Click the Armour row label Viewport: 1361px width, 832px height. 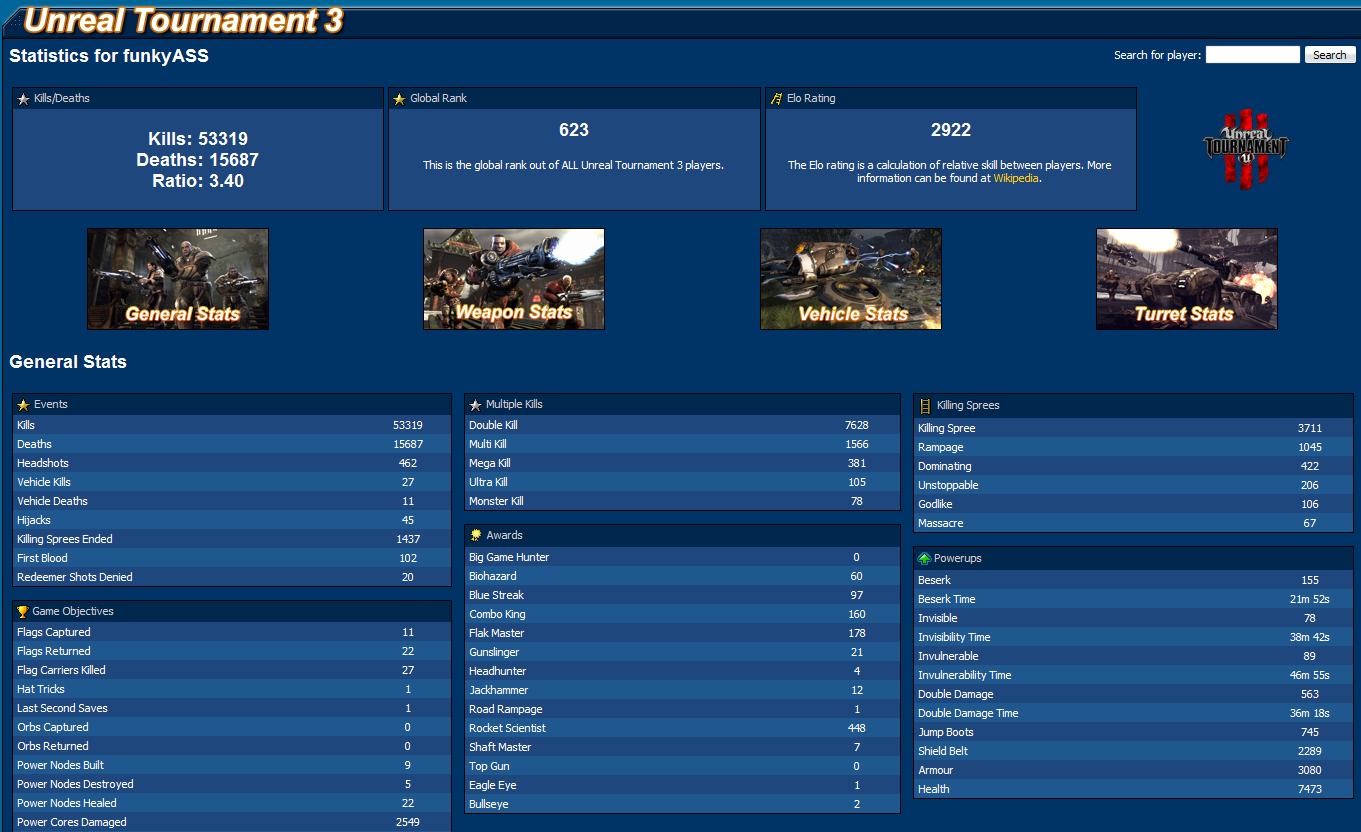pyautogui.click(x=936, y=770)
